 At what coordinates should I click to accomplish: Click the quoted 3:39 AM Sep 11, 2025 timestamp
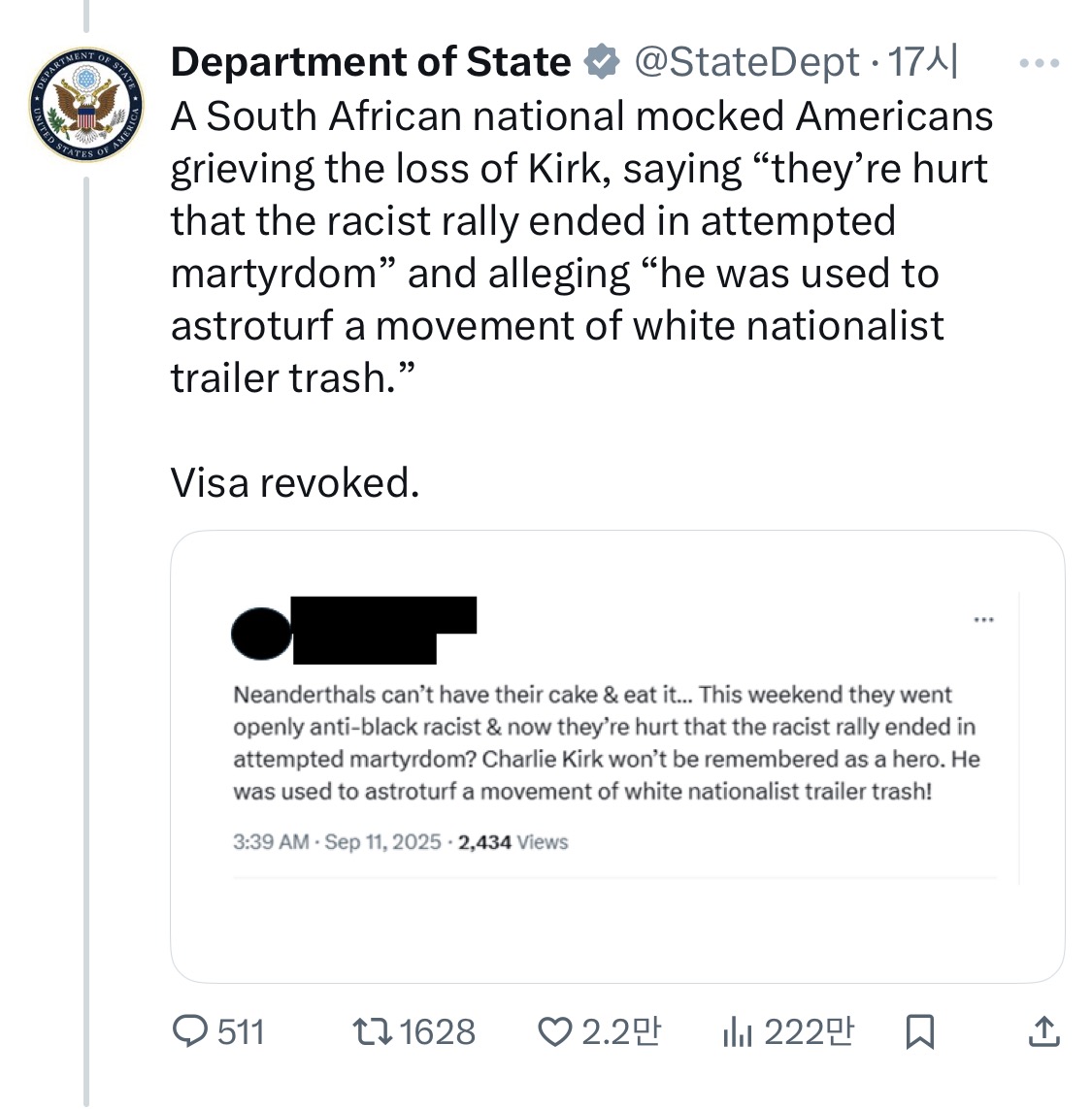(x=337, y=842)
